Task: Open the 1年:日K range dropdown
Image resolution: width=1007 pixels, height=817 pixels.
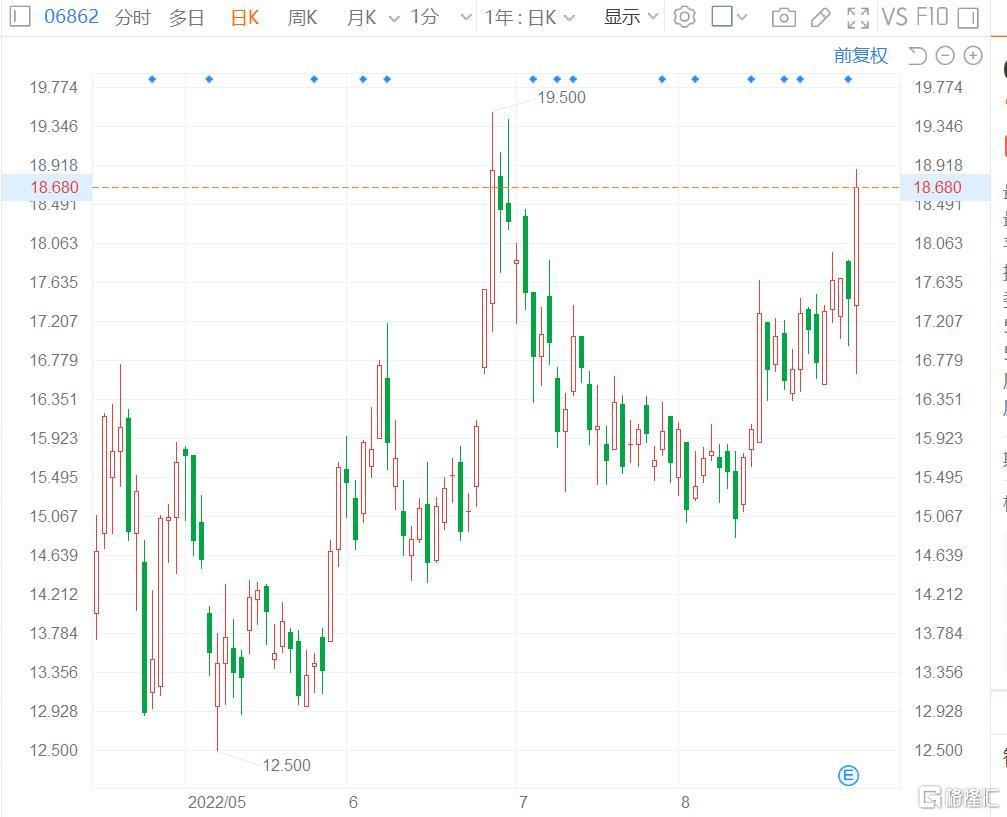Action: (x=530, y=17)
